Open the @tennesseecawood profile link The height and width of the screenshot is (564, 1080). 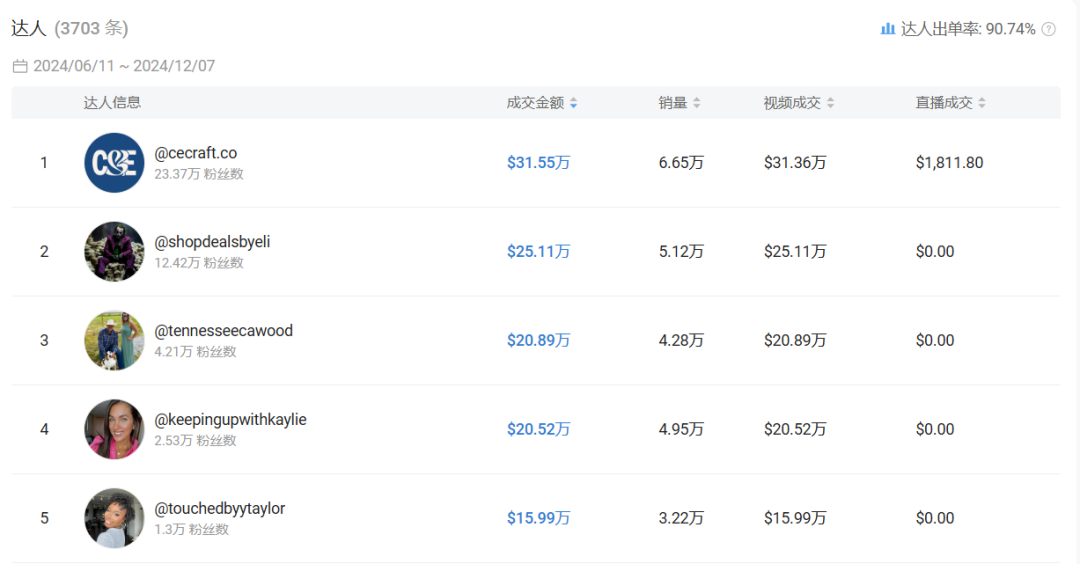[224, 331]
